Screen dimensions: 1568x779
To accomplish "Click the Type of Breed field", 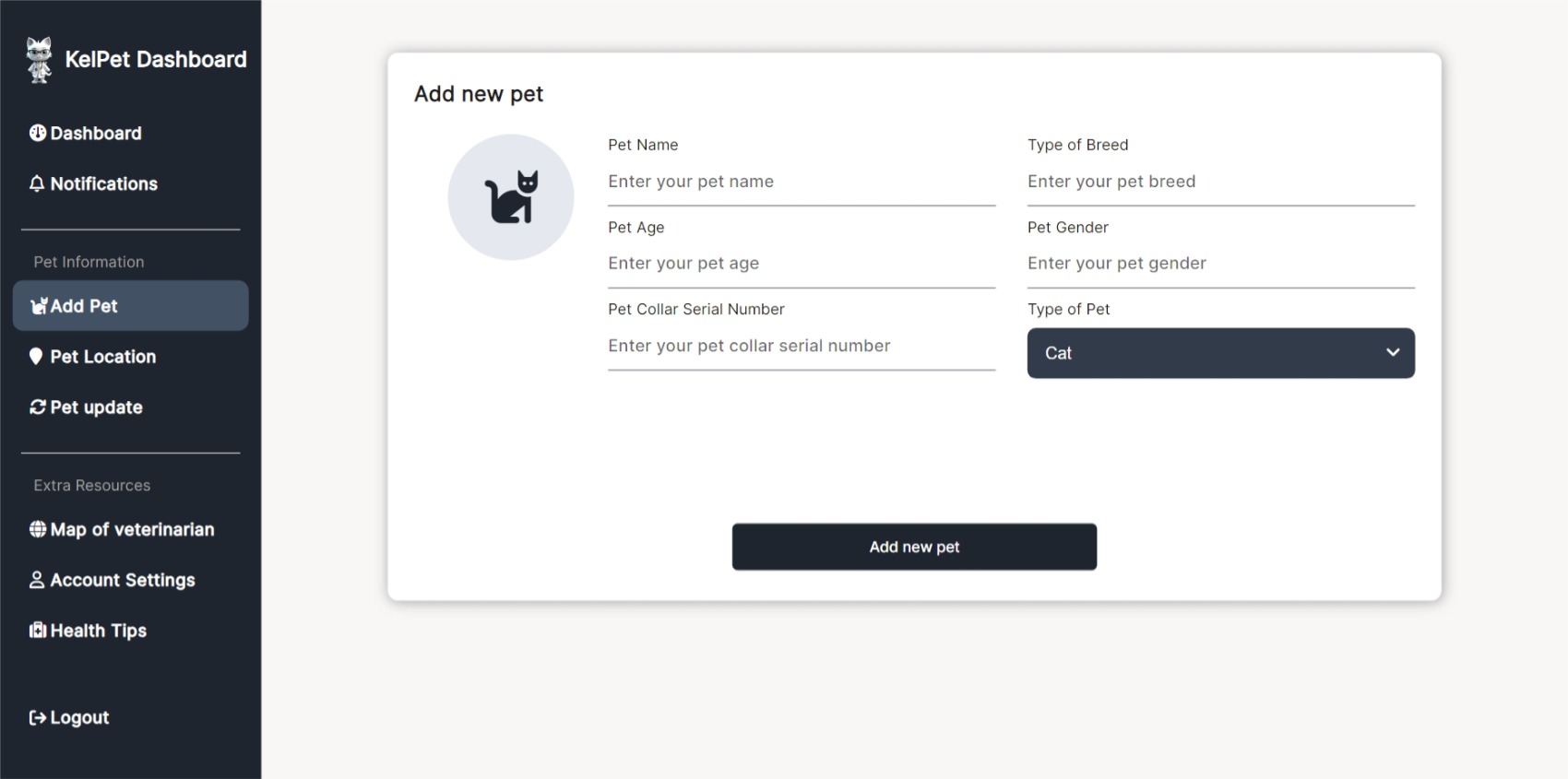I will [1221, 182].
